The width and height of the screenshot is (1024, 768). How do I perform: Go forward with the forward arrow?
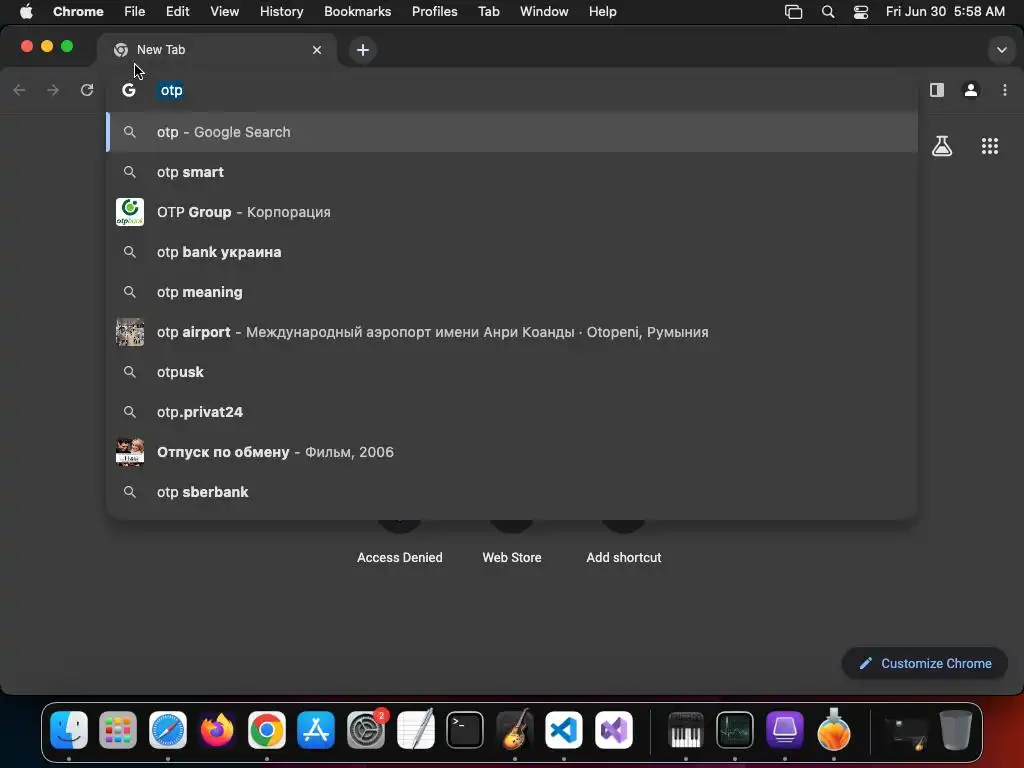(x=53, y=90)
